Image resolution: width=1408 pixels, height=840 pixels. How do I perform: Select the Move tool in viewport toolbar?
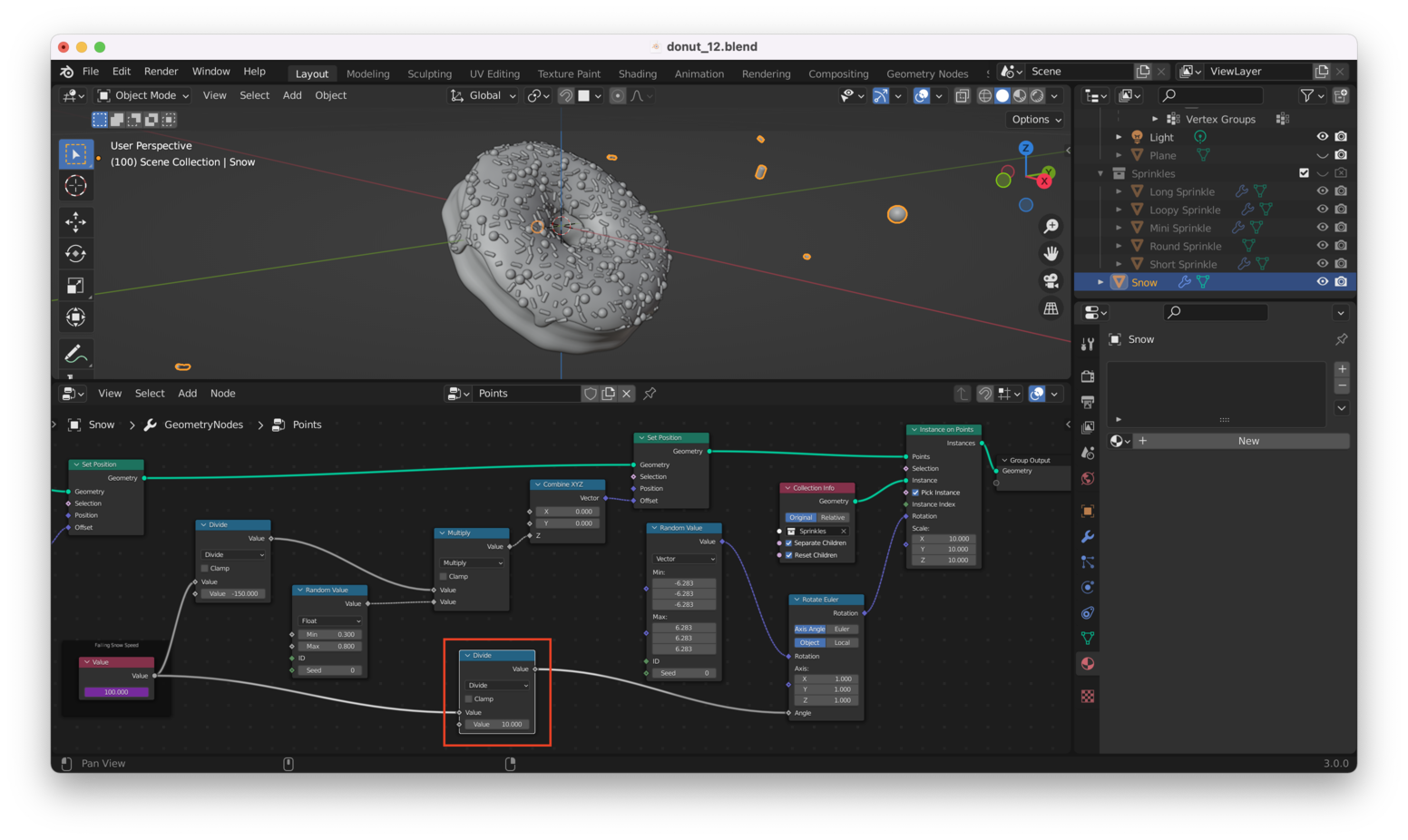75,221
